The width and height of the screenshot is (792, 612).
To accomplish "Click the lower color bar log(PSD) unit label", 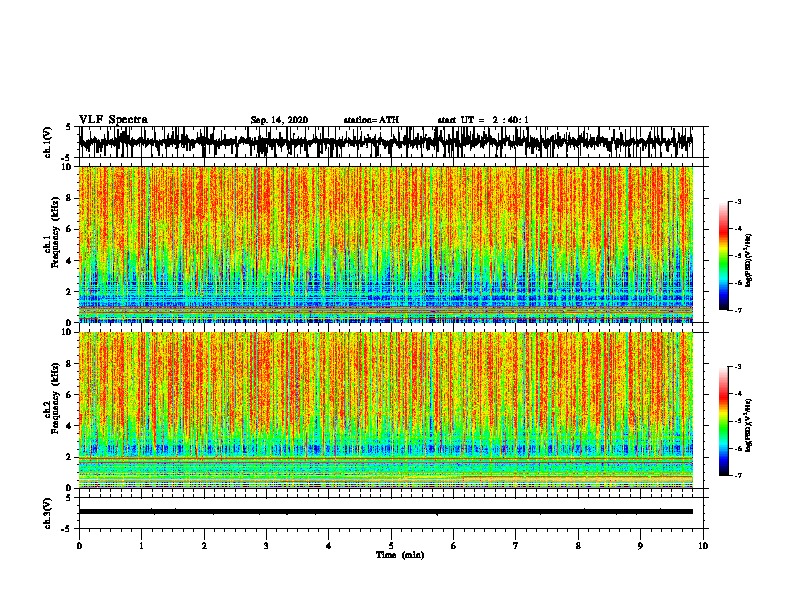I will (749, 425).
